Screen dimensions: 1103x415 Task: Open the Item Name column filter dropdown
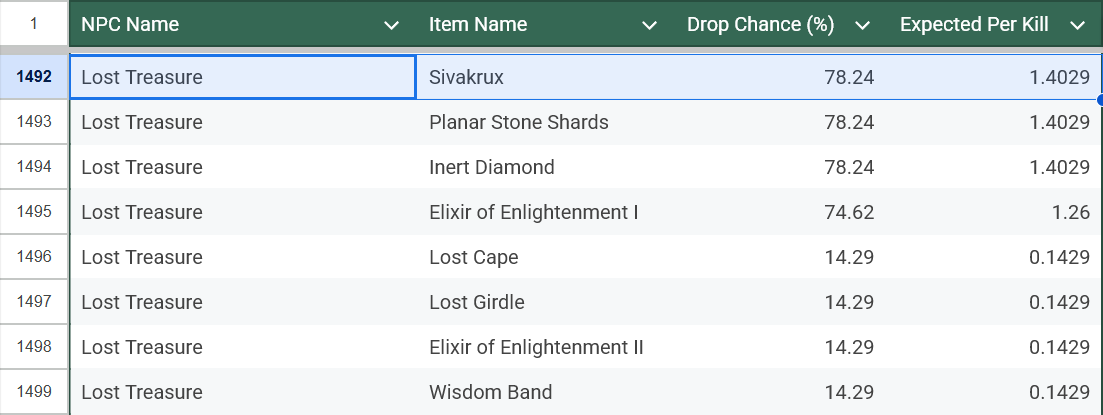point(650,25)
